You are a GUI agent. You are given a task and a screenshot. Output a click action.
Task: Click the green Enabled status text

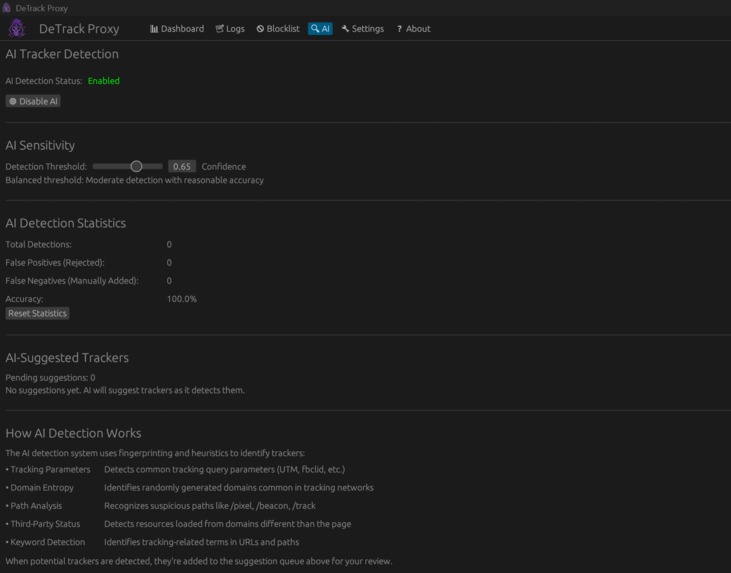point(103,81)
